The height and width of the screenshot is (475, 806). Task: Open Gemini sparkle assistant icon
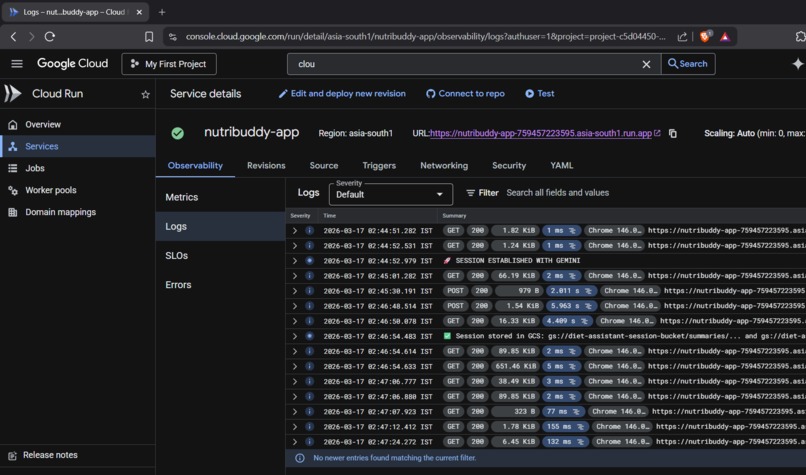coord(797,64)
